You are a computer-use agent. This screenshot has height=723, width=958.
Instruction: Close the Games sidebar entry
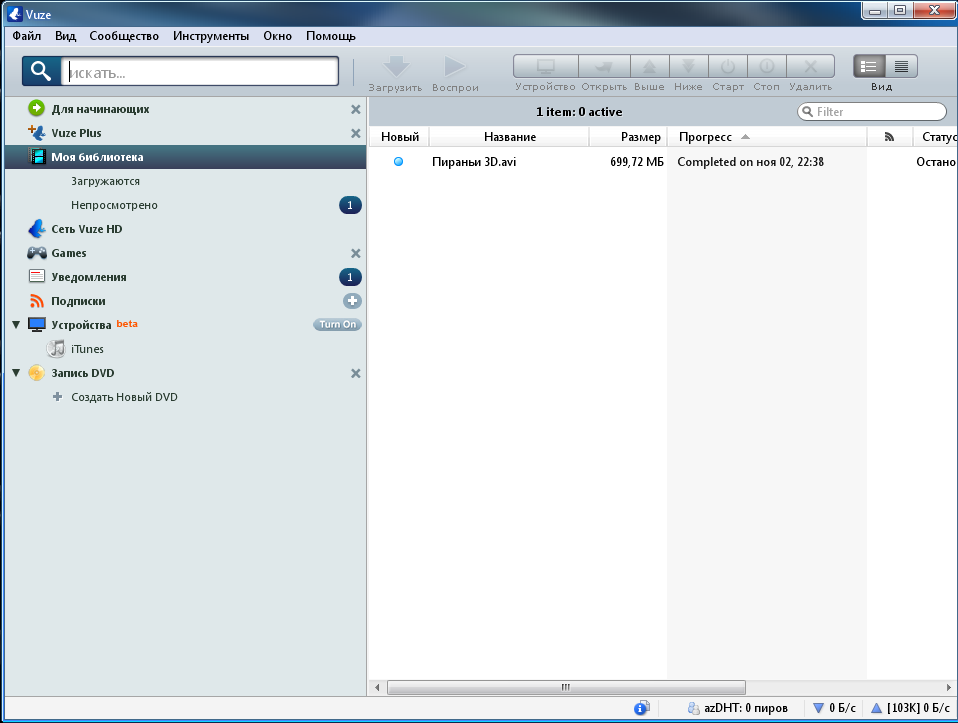pos(356,253)
